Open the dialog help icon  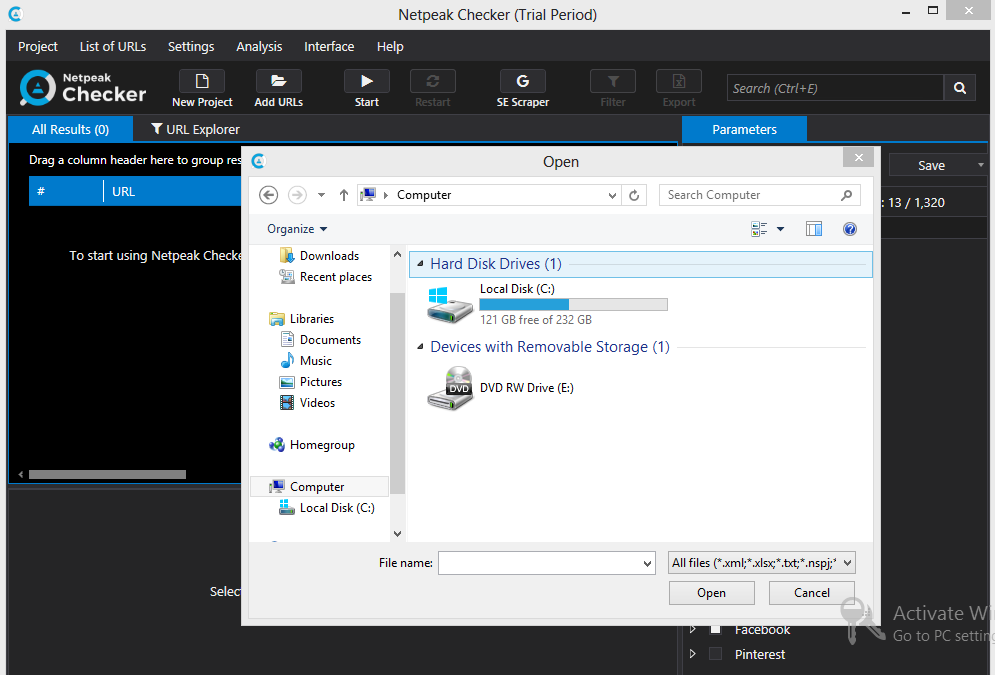[850, 229]
